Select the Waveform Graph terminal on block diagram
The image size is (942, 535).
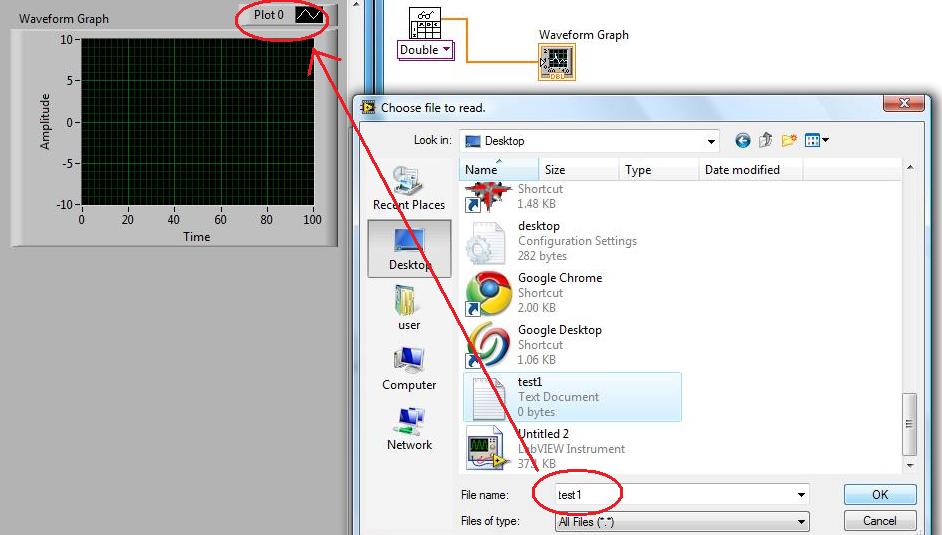556,62
